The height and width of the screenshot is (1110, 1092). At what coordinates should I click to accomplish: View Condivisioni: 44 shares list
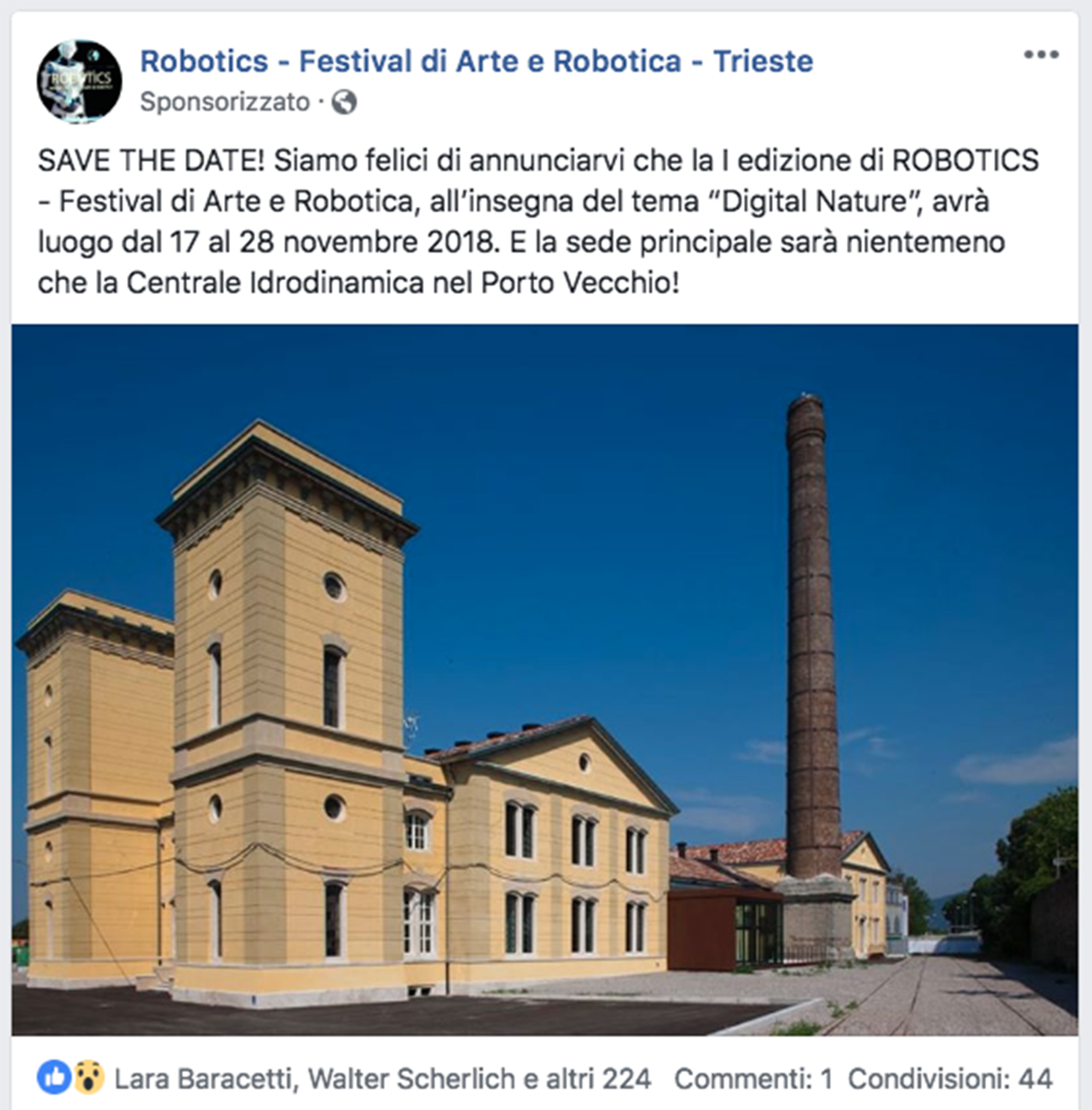pyautogui.click(x=950, y=1079)
